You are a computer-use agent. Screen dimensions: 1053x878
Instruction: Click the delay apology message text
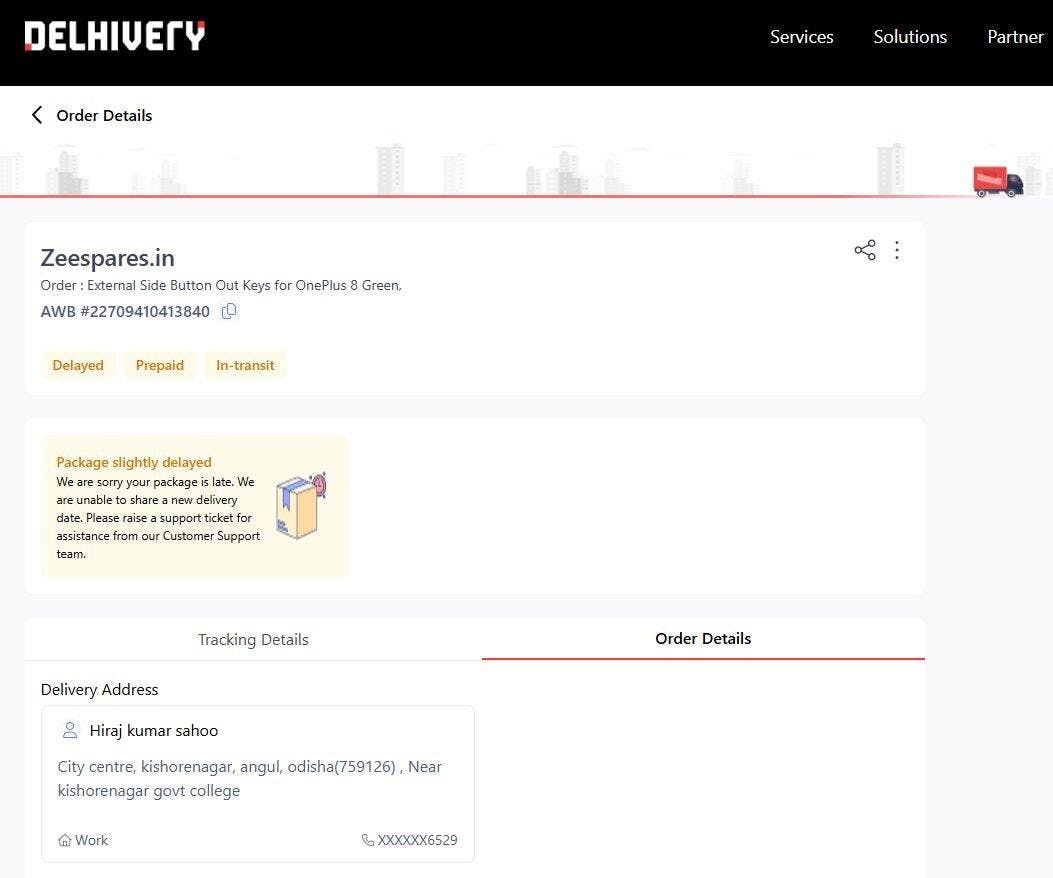point(158,518)
